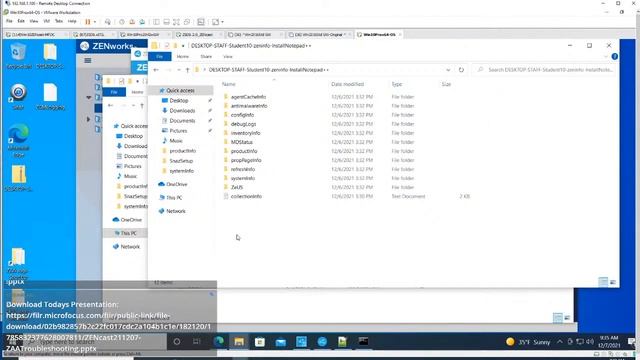Select the MDStatus folder
This screenshot has height=360, width=640.
(242, 142)
